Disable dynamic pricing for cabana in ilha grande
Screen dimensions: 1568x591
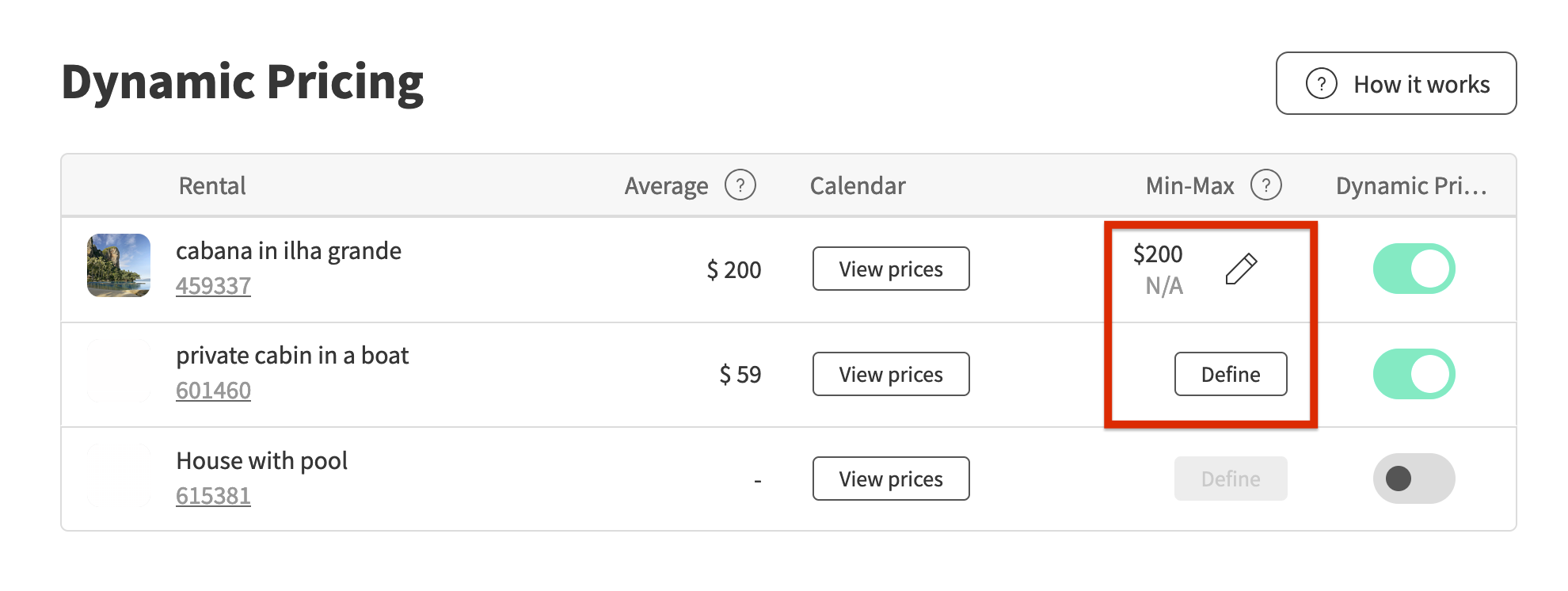point(1414,269)
